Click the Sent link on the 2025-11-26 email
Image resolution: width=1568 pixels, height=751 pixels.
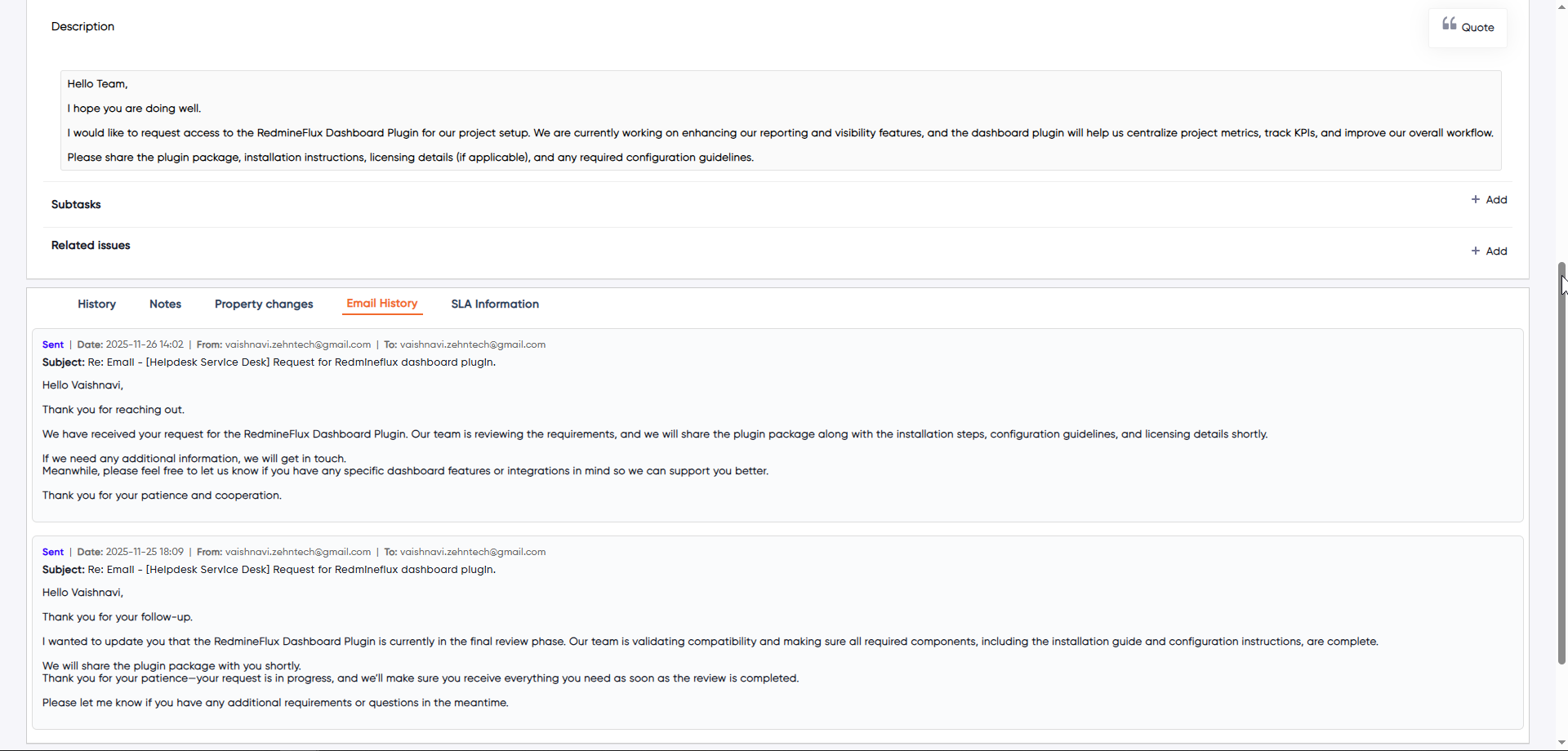tap(52, 344)
